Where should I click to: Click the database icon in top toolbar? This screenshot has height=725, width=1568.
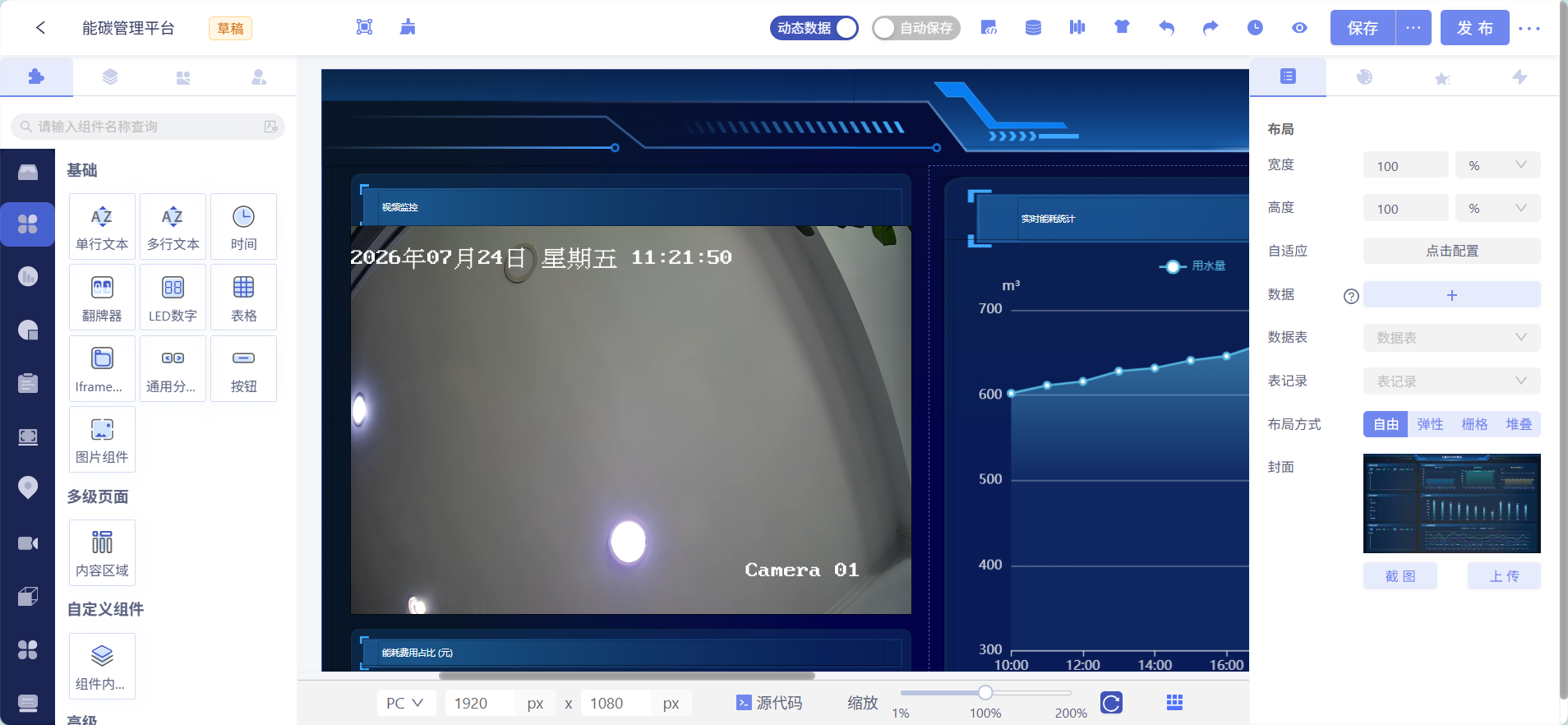point(1033,28)
